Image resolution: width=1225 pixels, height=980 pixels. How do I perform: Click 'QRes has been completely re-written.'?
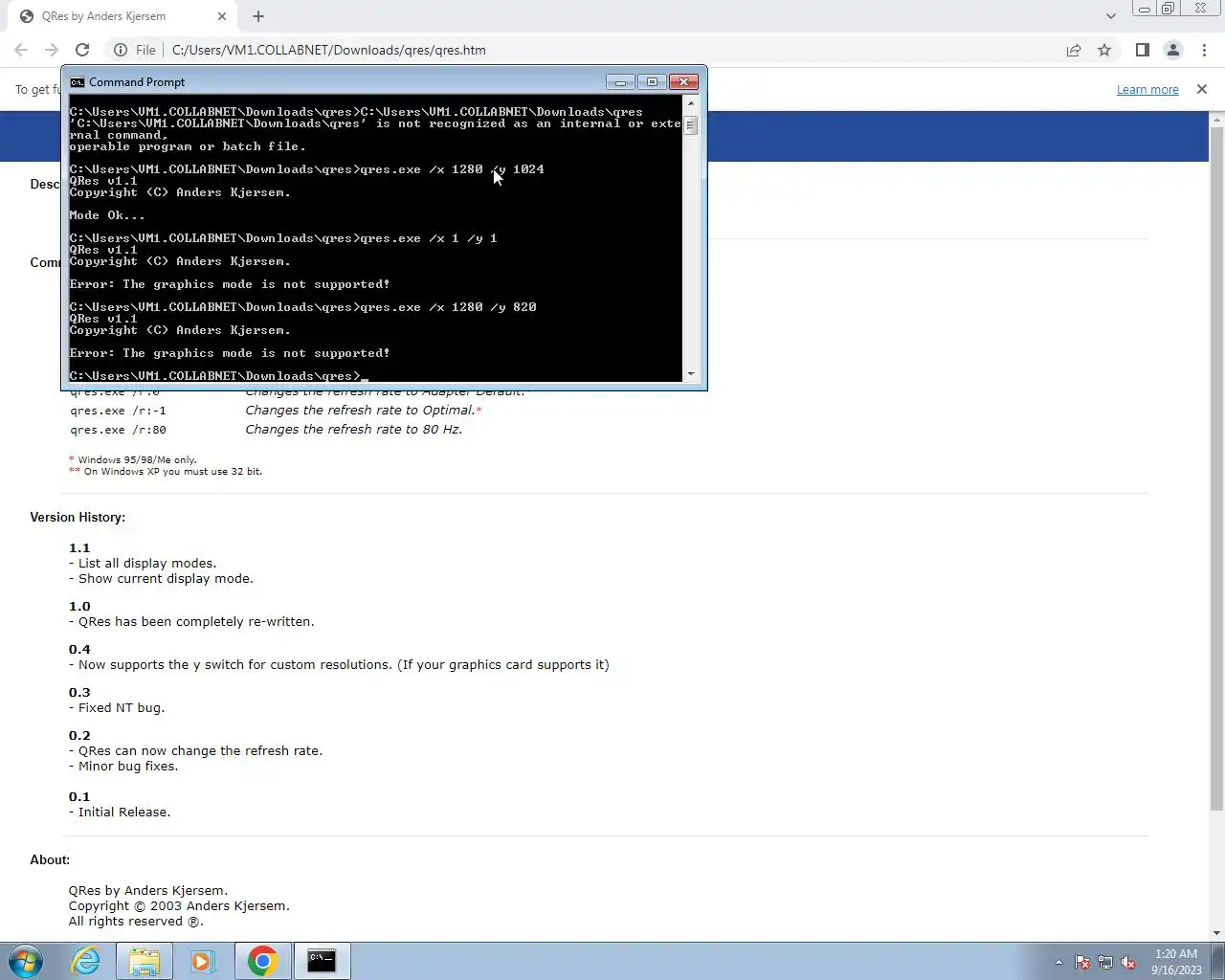196,622
